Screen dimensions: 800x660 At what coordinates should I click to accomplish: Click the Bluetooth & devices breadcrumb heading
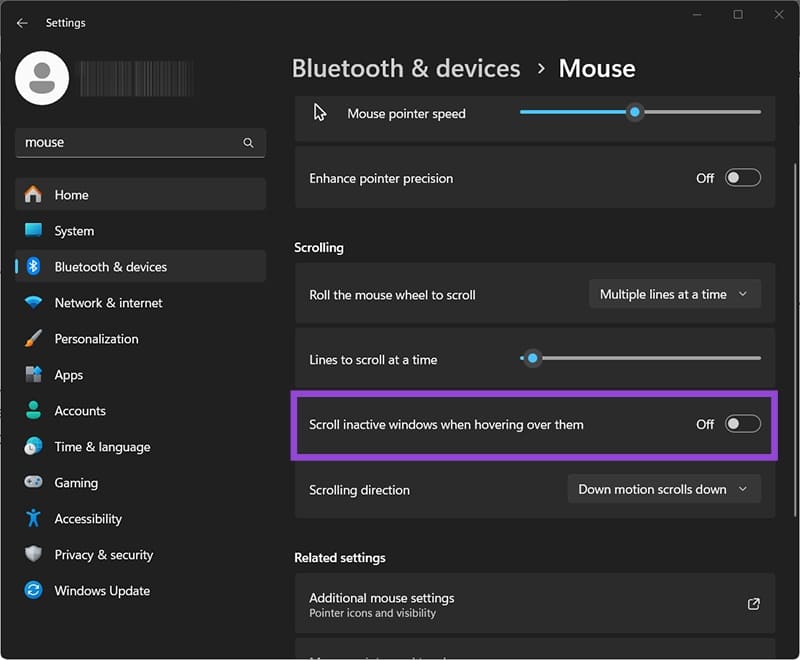[x=406, y=69]
